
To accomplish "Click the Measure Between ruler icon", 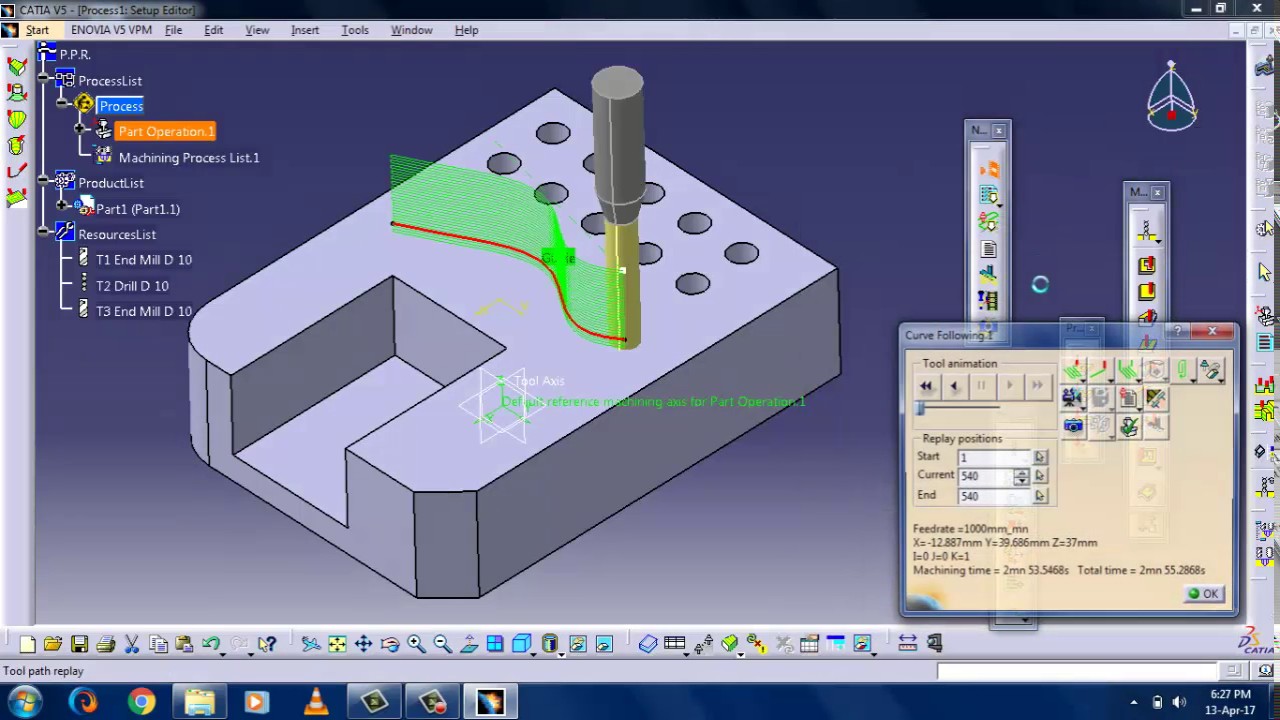I will click(x=907, y=644).
